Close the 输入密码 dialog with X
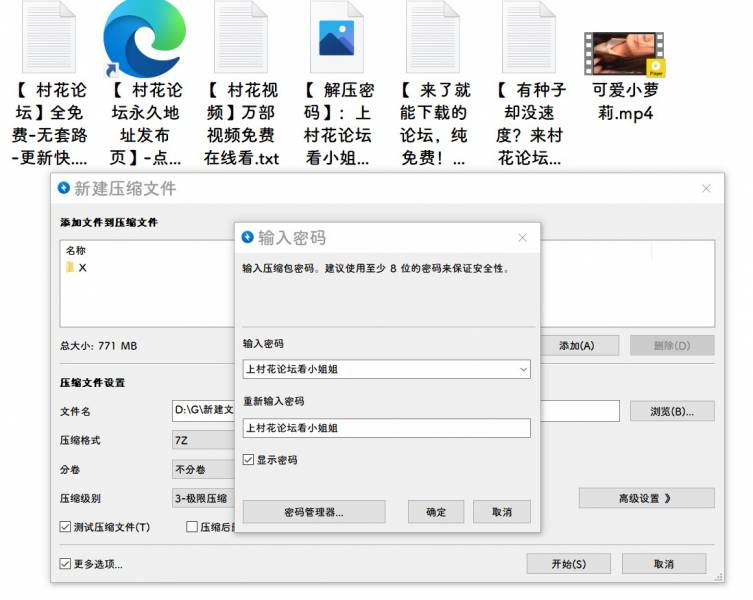The height and width of the screenshot is (600, 753). pyautogui.click(x=522, y=238)
